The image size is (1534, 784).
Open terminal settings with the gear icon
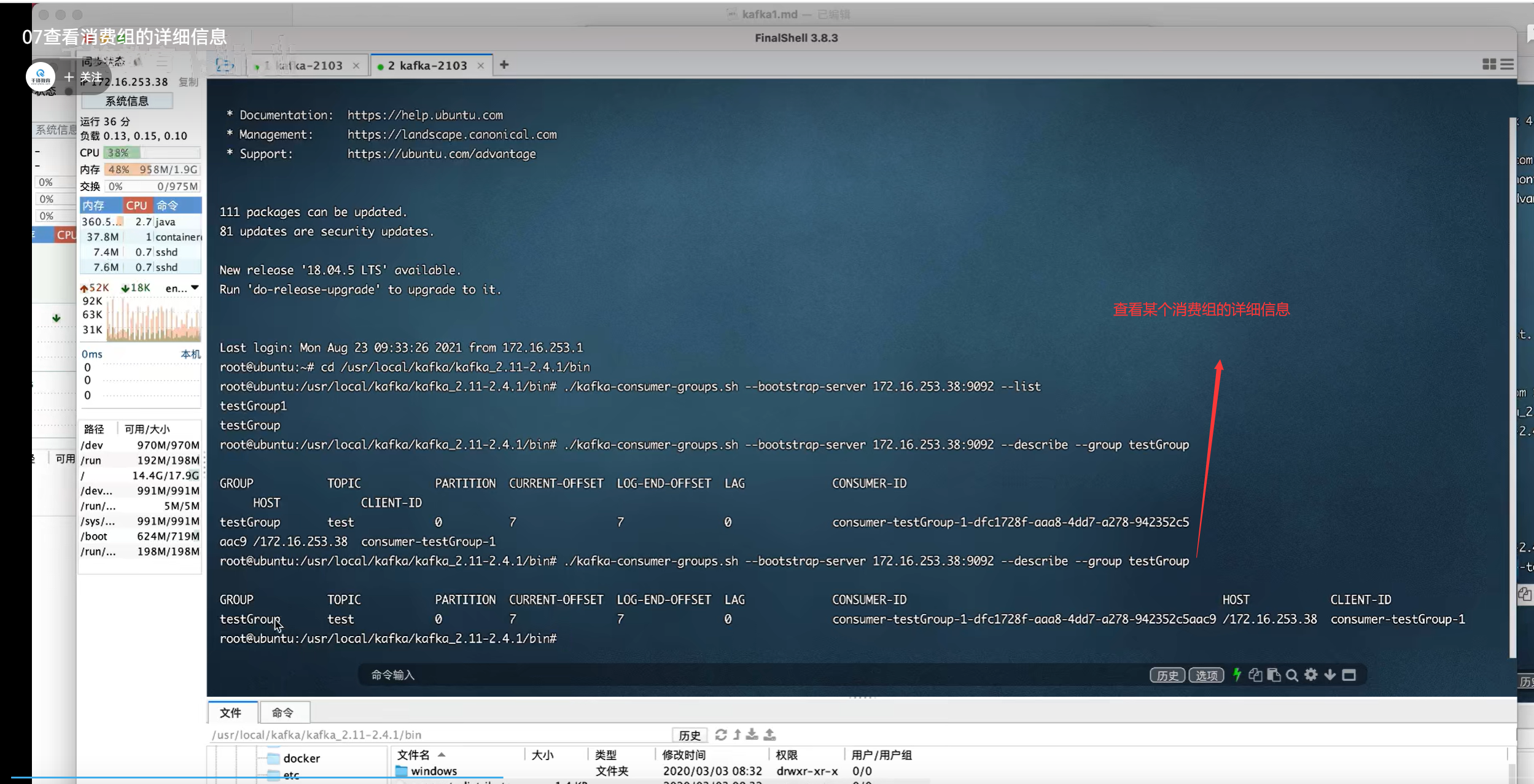coord(1311,675)
